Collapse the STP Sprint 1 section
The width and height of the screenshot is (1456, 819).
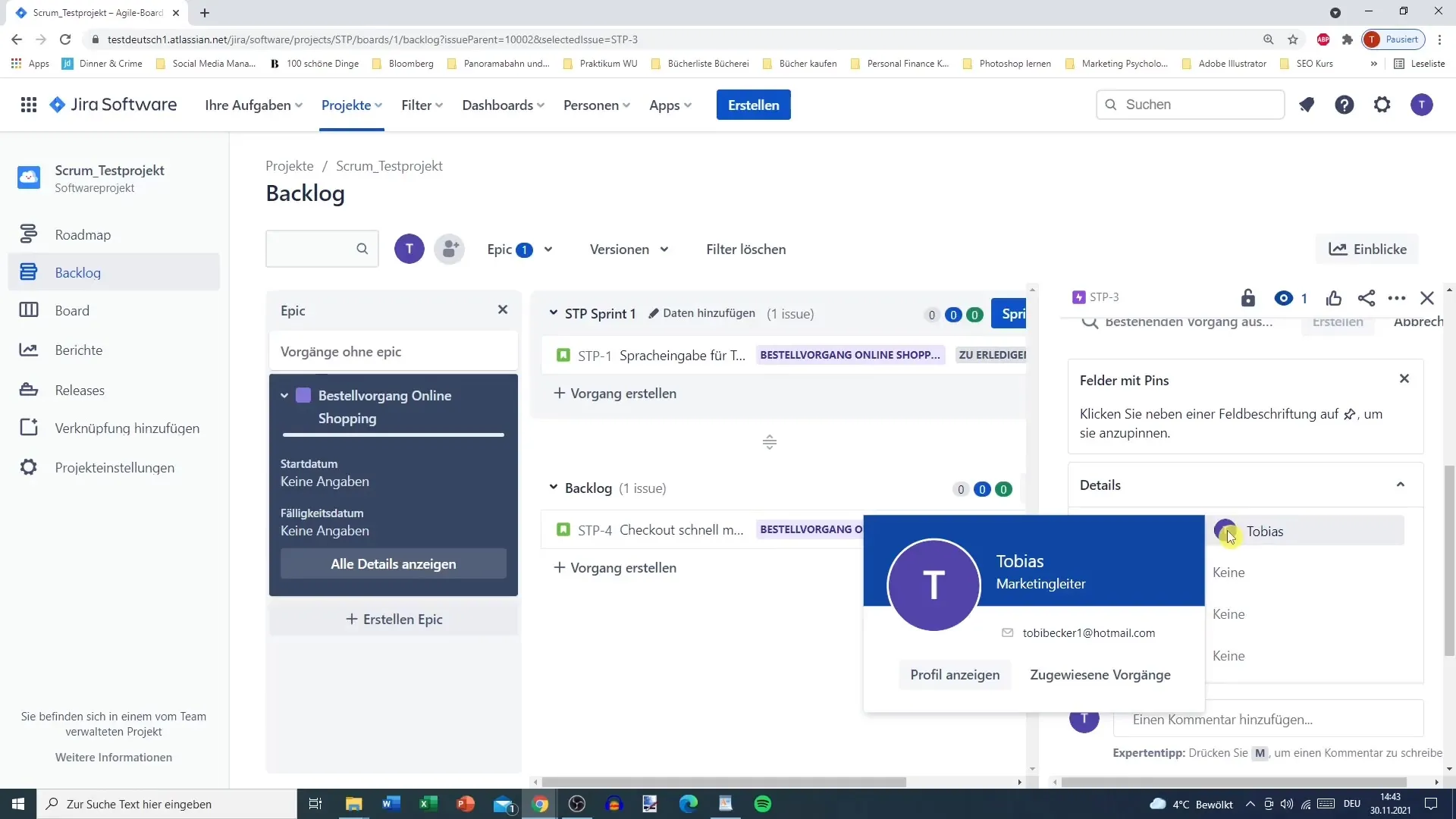tap(553, 312)
